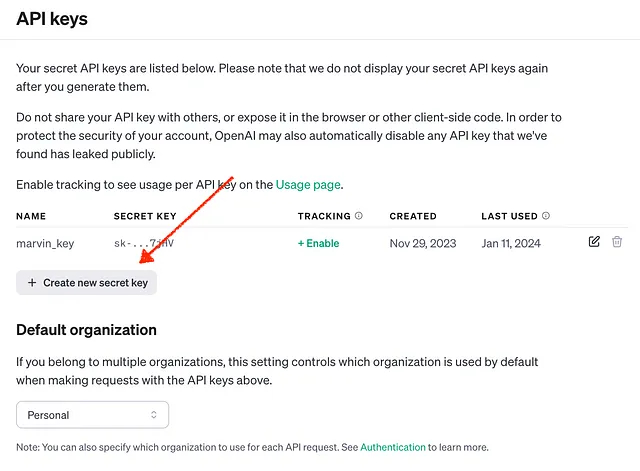Click the Default organization heading
This screenshot has height=471, width=640.
[x=86, y=330]
